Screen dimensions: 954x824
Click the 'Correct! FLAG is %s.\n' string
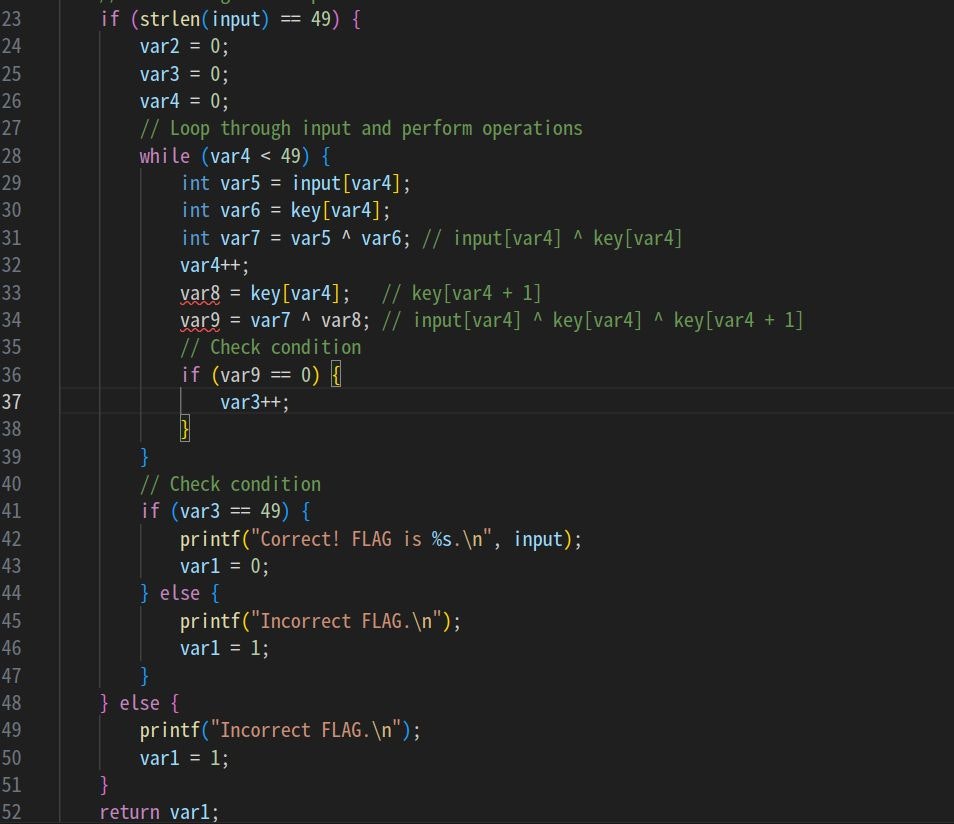point(372,540)
